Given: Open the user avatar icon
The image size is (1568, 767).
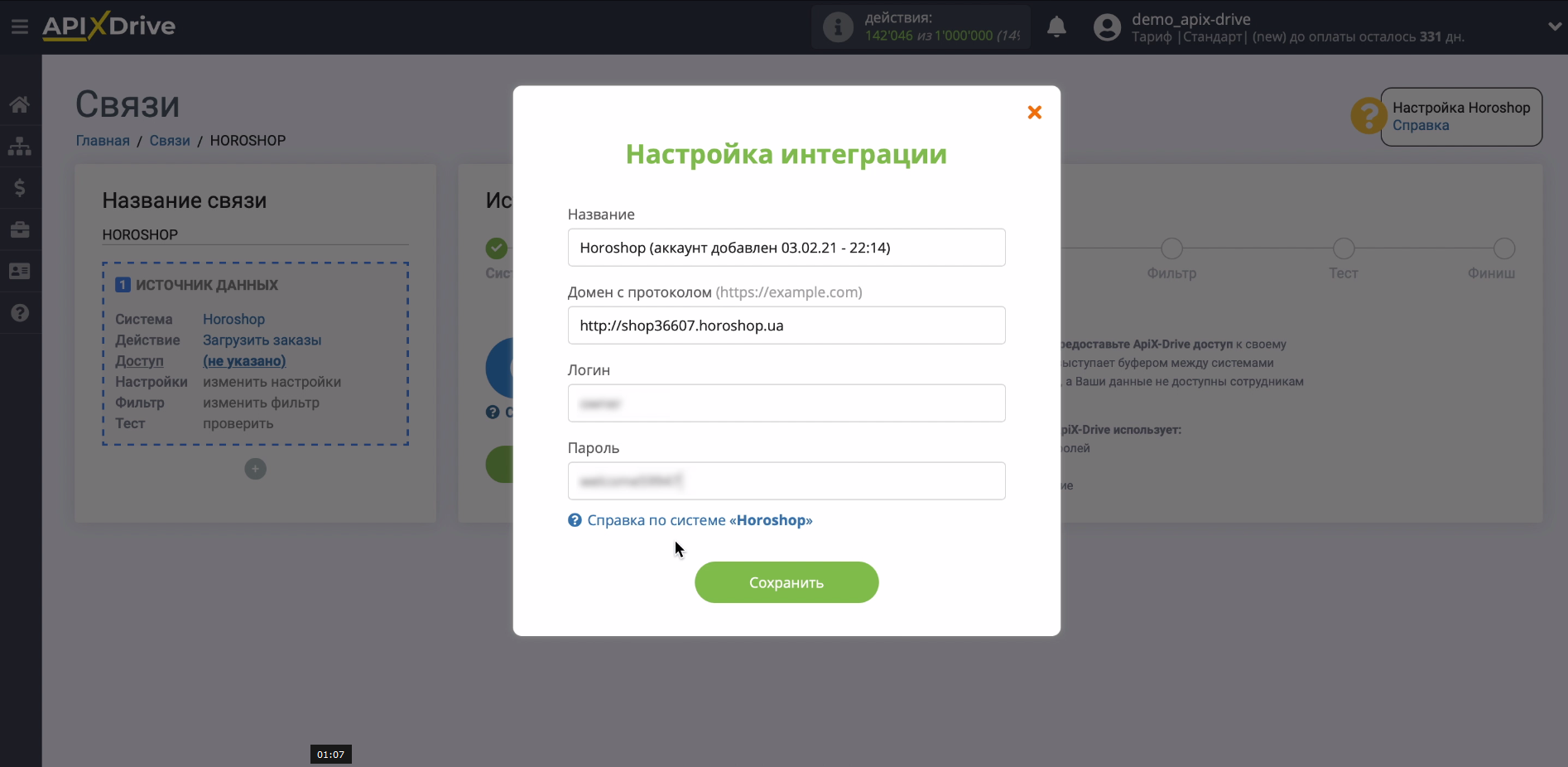Looking at the screenshot, I should (x=1107, y=27).
